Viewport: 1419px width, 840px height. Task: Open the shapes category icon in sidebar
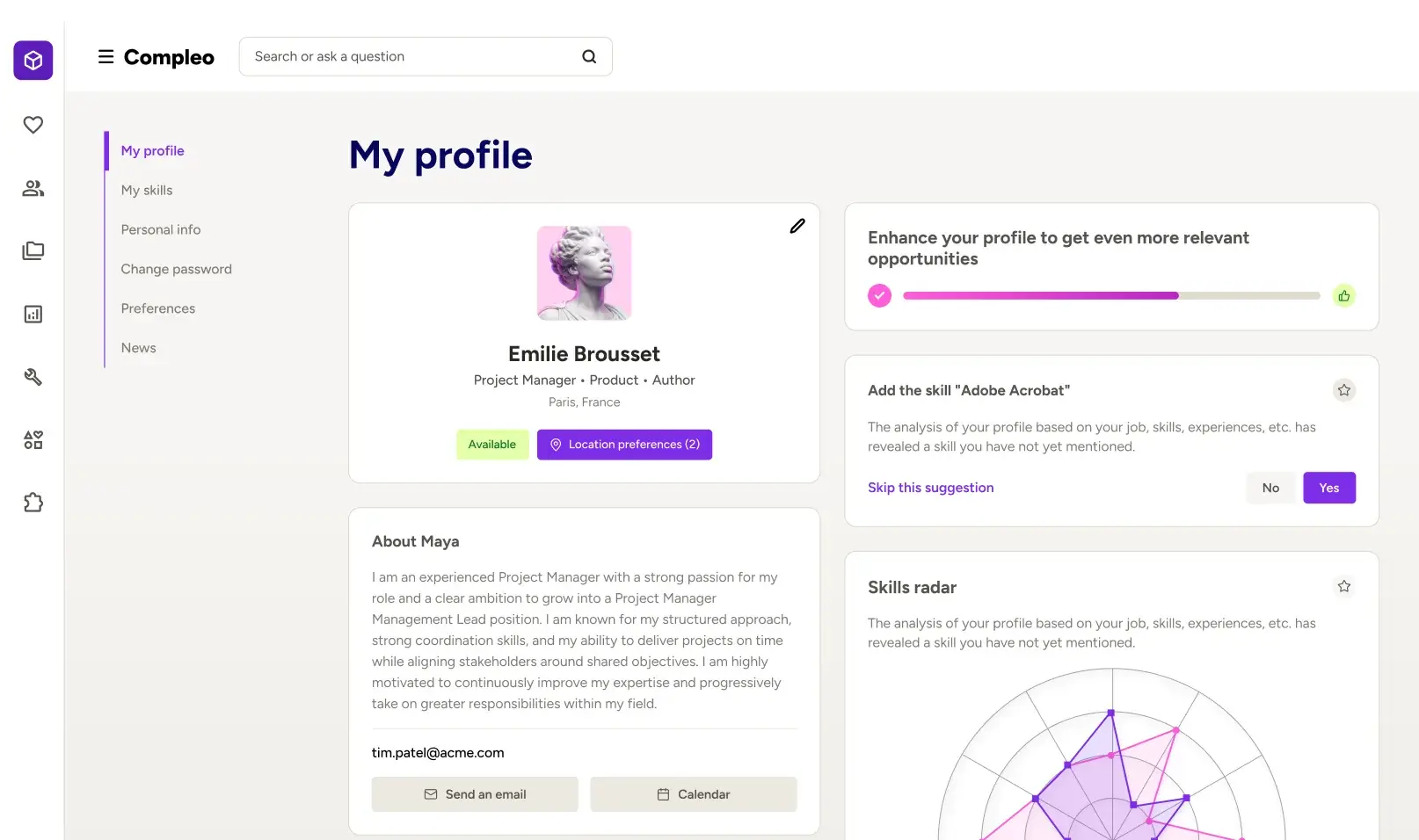coord(33,440)
